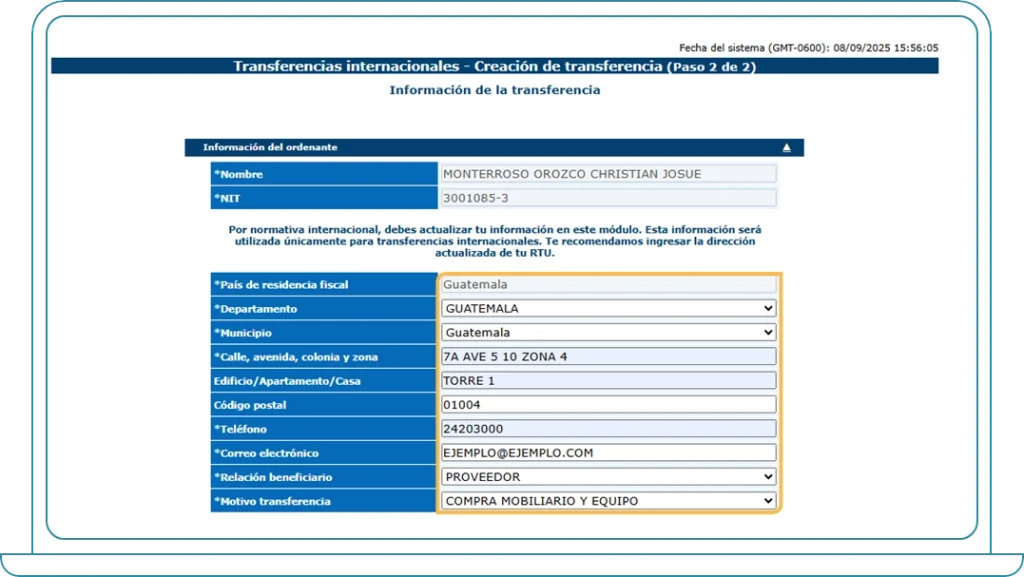Open the Relación beneficiario dropdown
The image size is (1024, 577).
pos(608,477)
